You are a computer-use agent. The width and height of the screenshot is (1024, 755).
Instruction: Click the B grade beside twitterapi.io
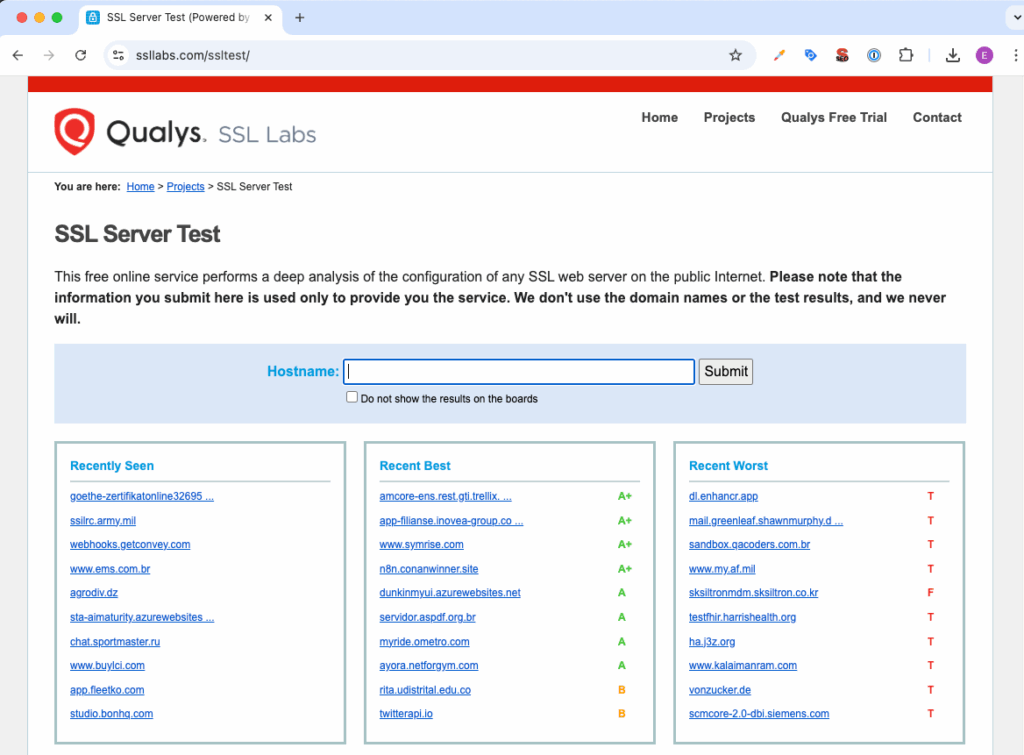(x=622, y=714)
